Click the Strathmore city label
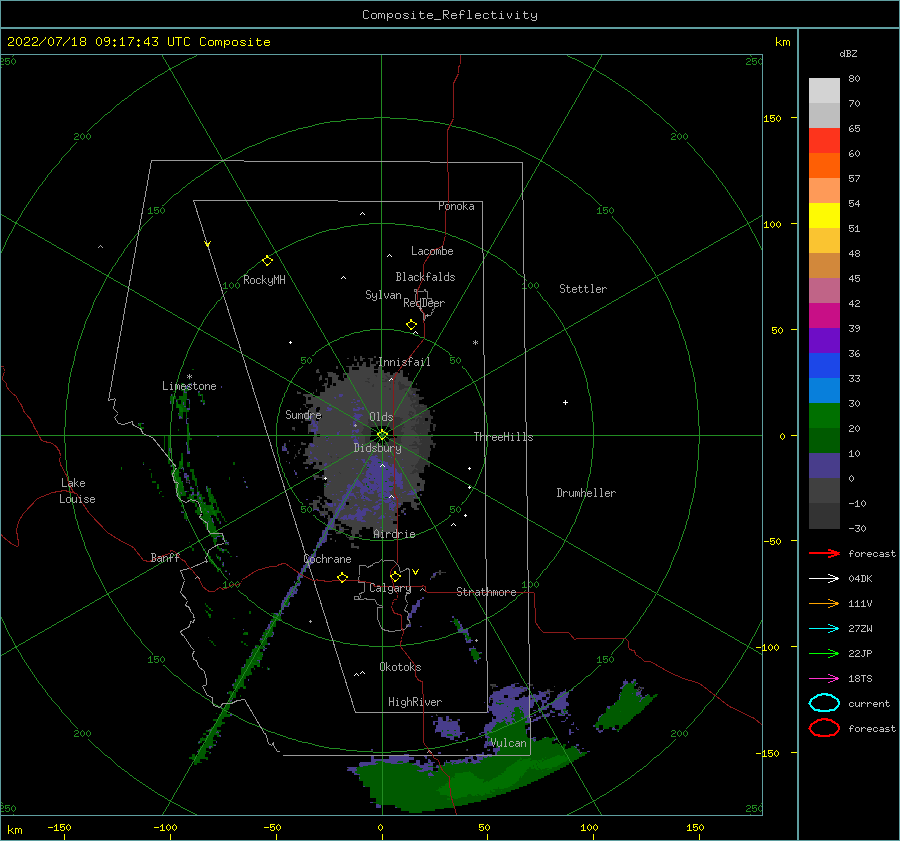 click(486, 592)
